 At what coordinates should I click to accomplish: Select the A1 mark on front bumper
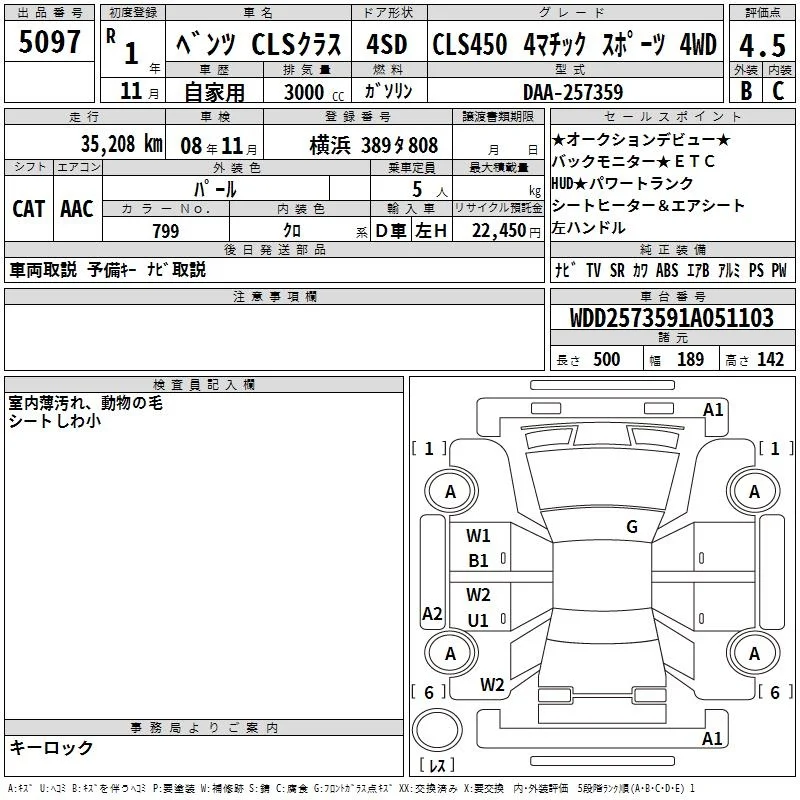coord(713,410)
